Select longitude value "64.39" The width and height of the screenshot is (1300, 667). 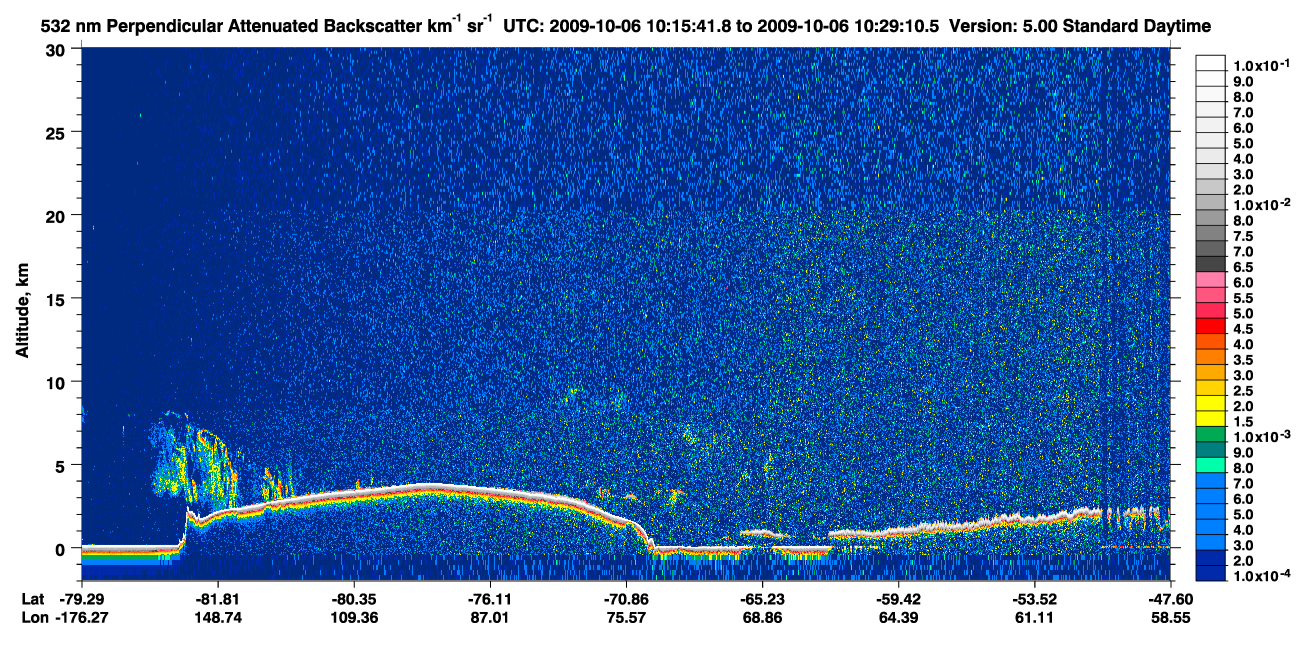898,617
